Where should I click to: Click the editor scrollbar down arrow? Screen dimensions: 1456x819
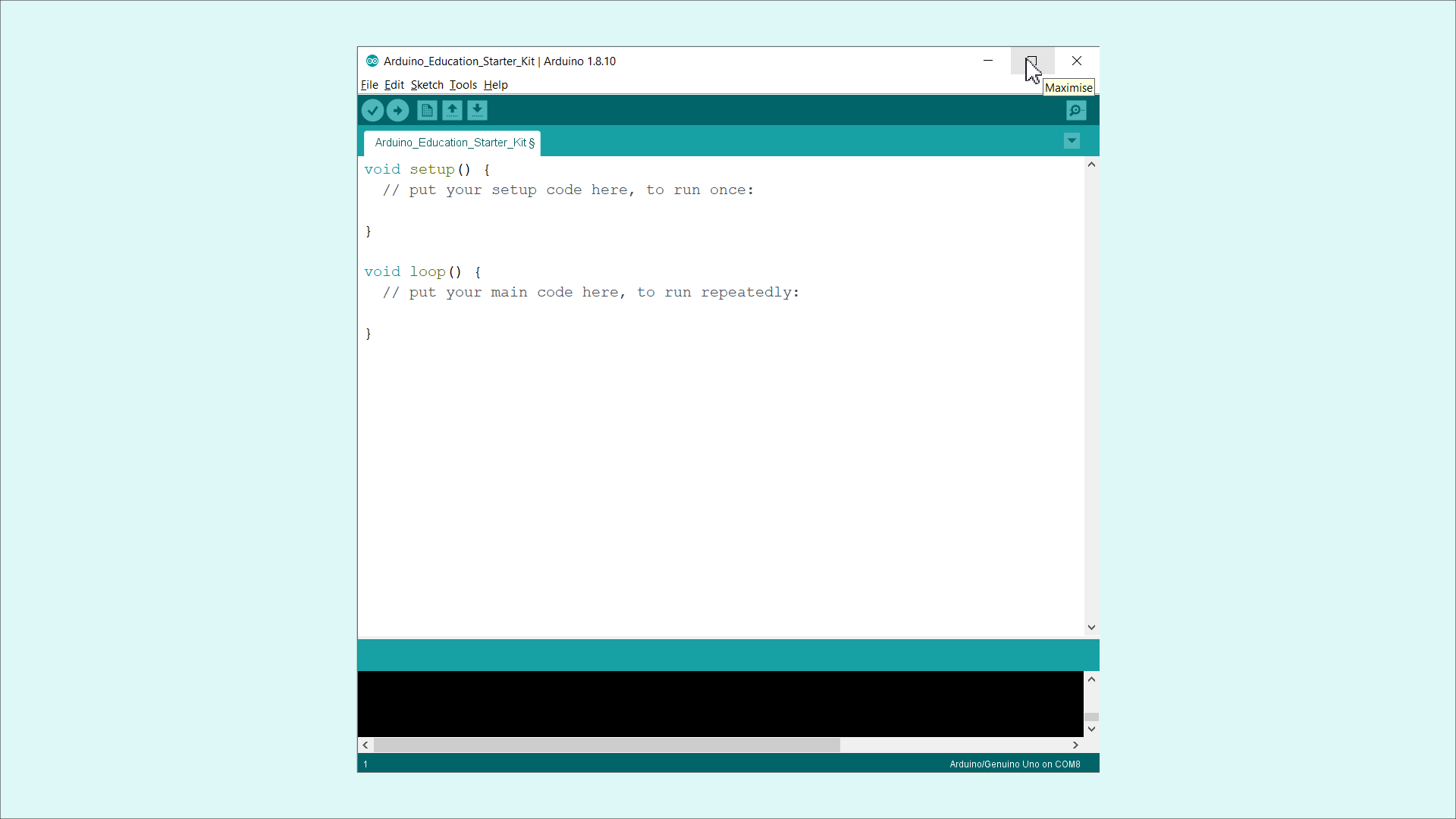[1091, 627]
